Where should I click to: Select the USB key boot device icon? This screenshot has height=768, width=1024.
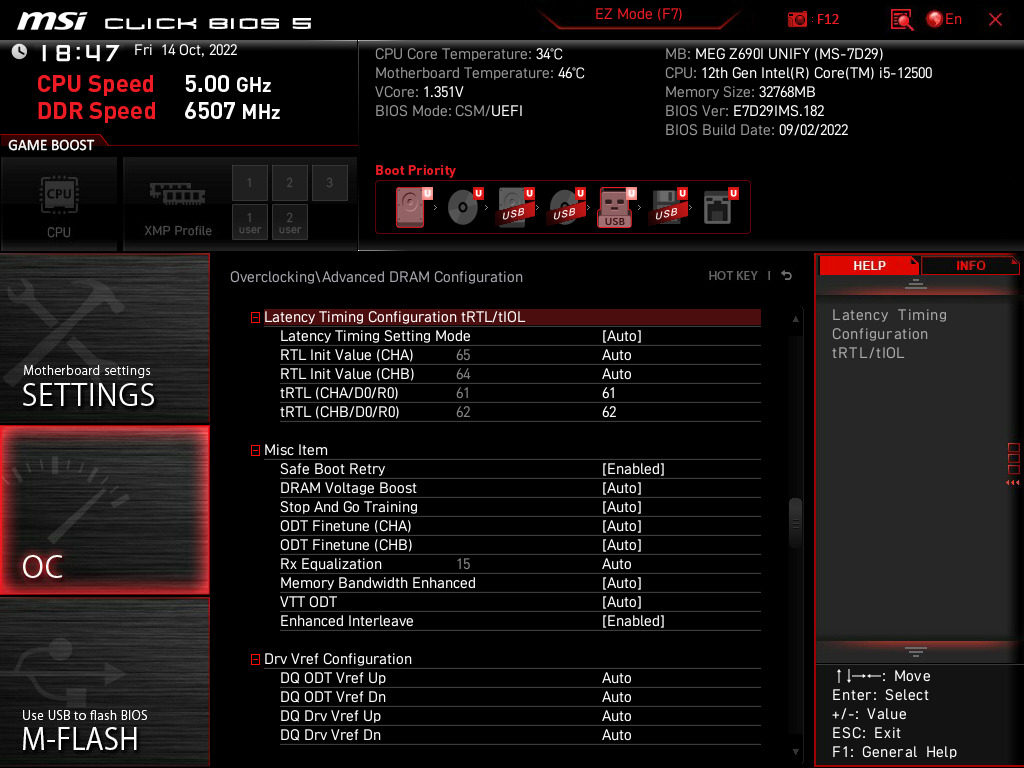(x=616, y=207)
